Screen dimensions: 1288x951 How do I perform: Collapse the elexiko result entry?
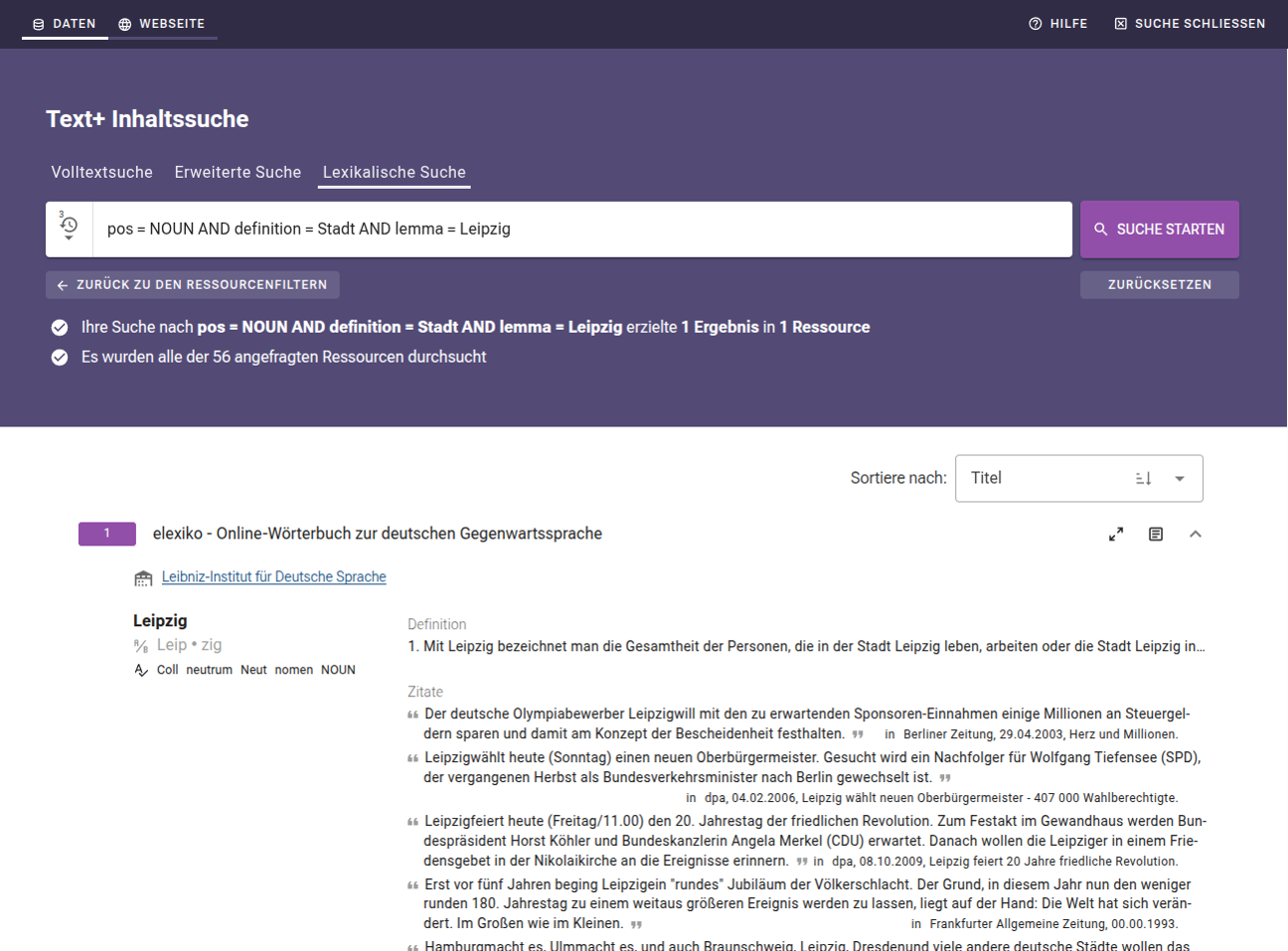[x=1196, y=535]
